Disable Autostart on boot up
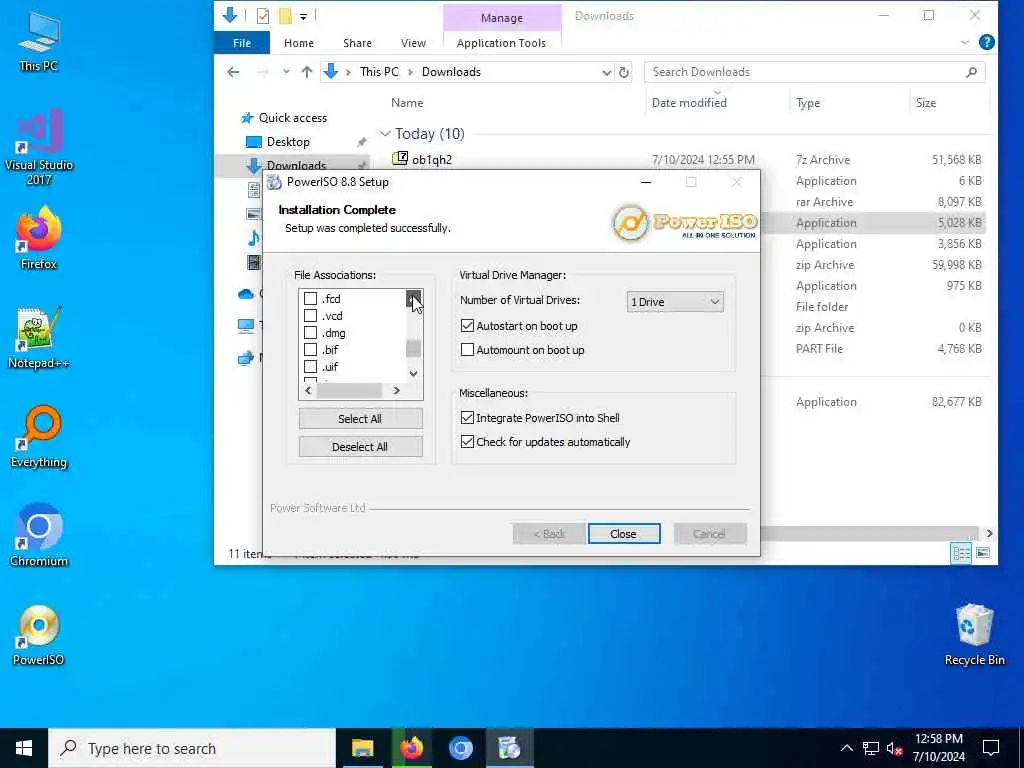The image size is (1024, 768). point(467,326)
